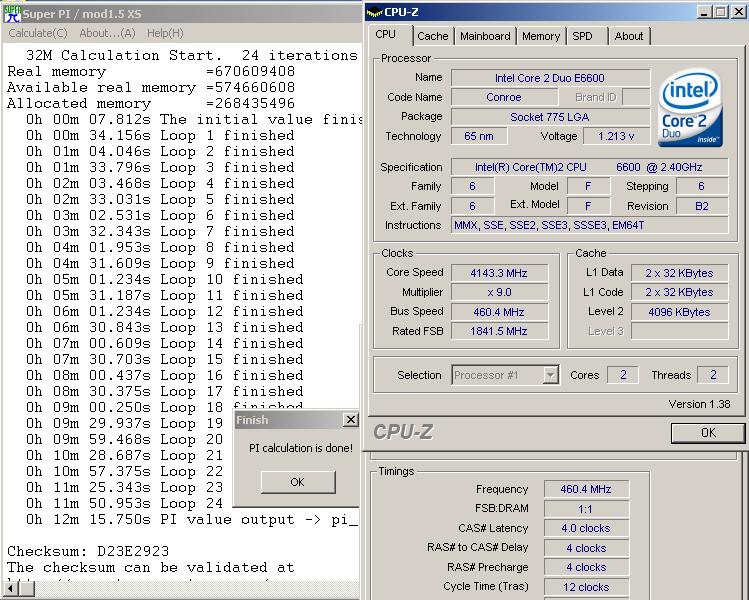Click the Available real memory =574660608 line
This screenshot has height=600, width=749.
pyautogui.click(x=151, y=87)
